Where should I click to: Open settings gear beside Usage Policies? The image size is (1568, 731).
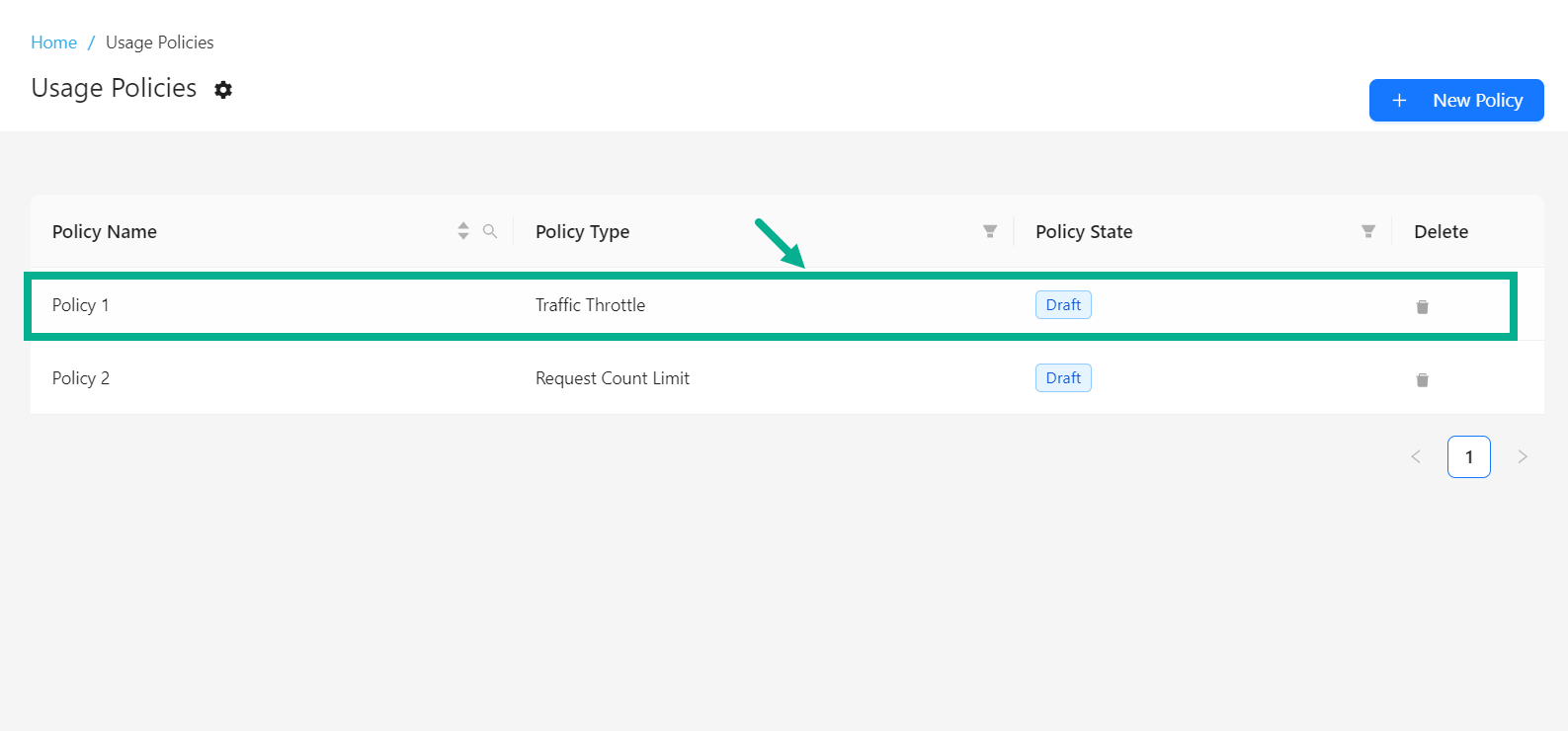coord(223,90)
